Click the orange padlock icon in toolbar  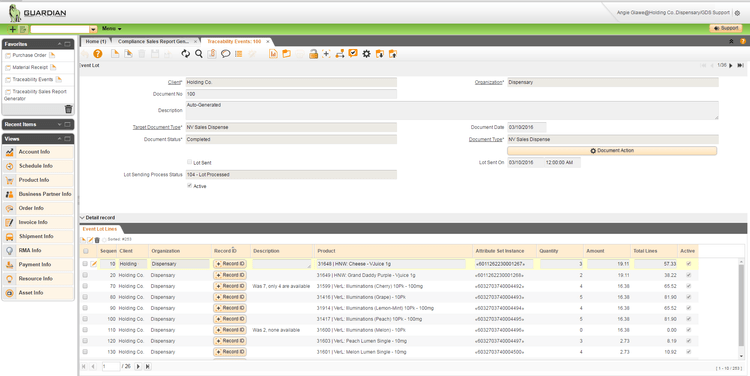(x=313, y=54)
